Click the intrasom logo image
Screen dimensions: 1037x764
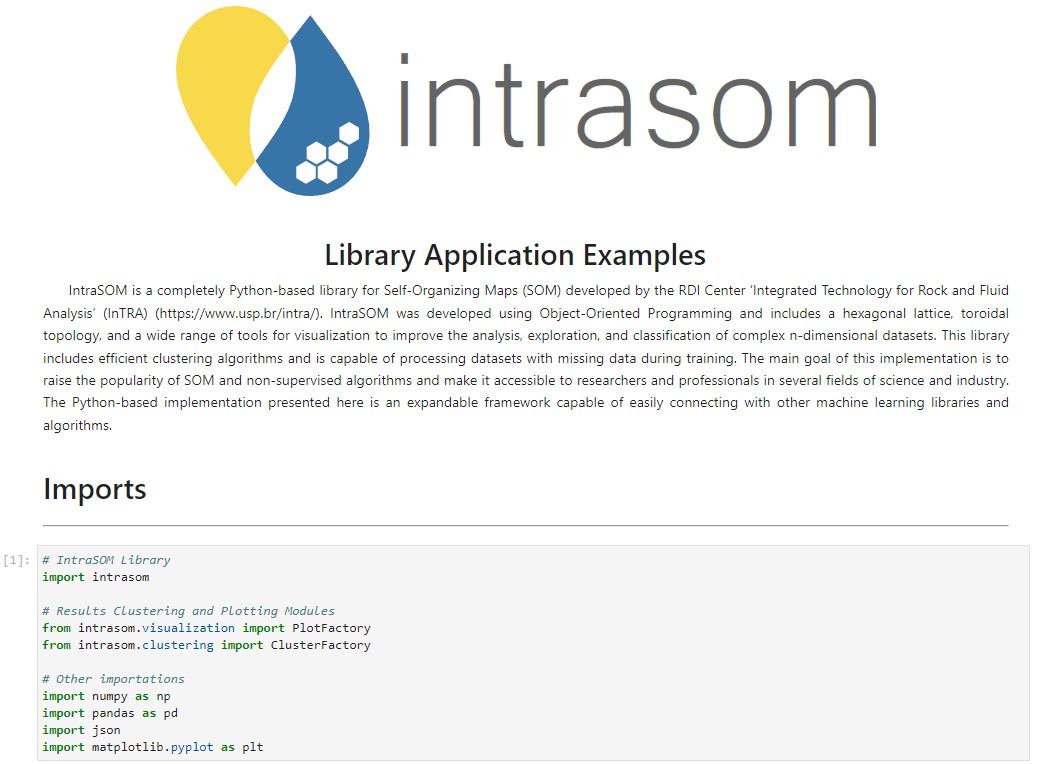pos(526,101)
